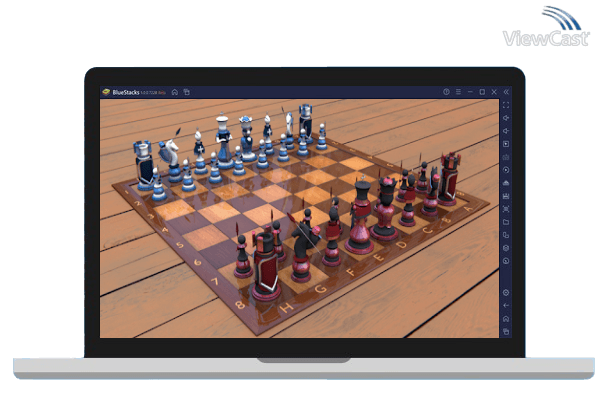Select the blue queen with the crown
The image size is (602, 414).
click(246, 138)
